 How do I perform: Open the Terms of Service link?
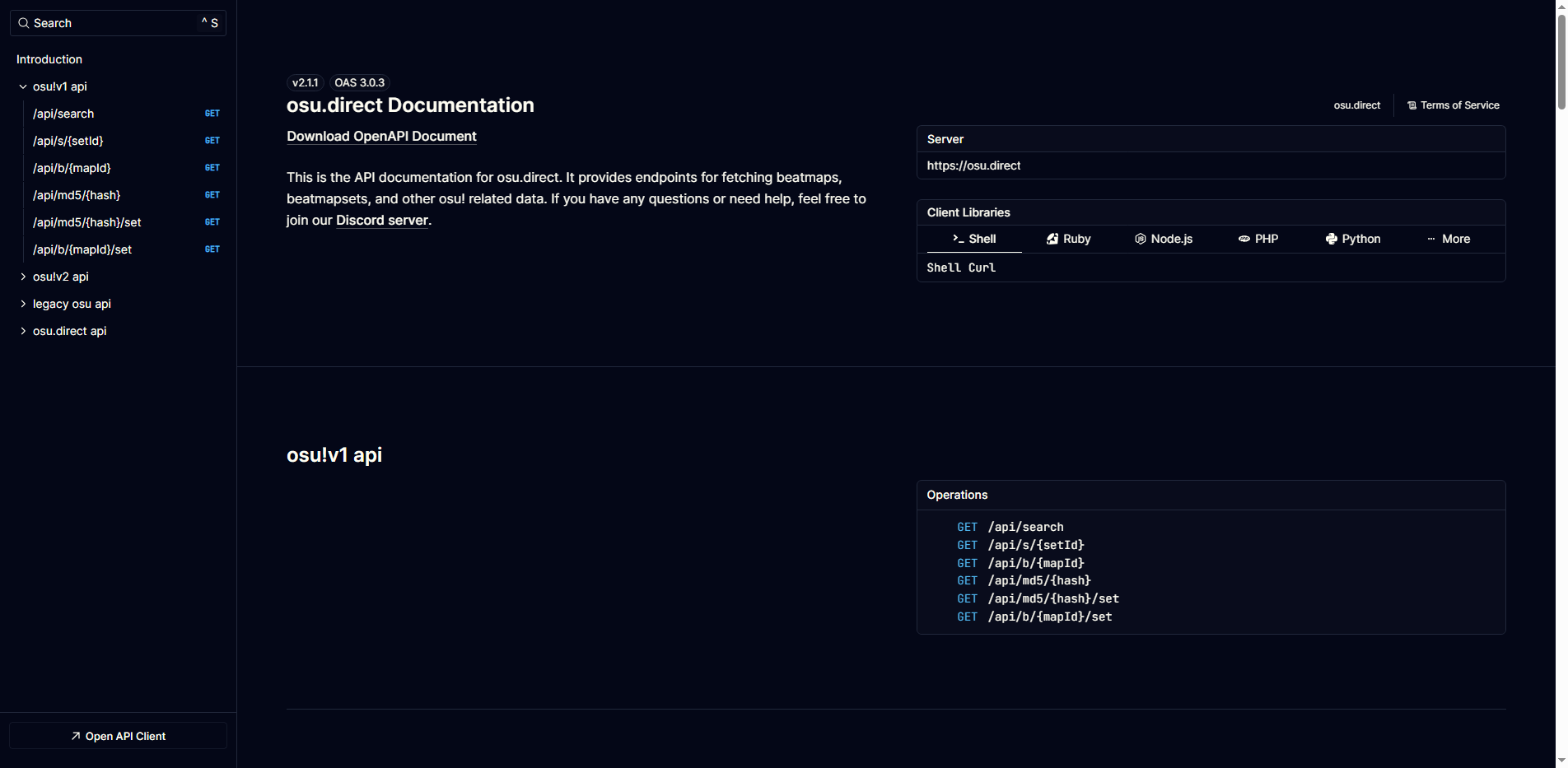(1453, 105)
